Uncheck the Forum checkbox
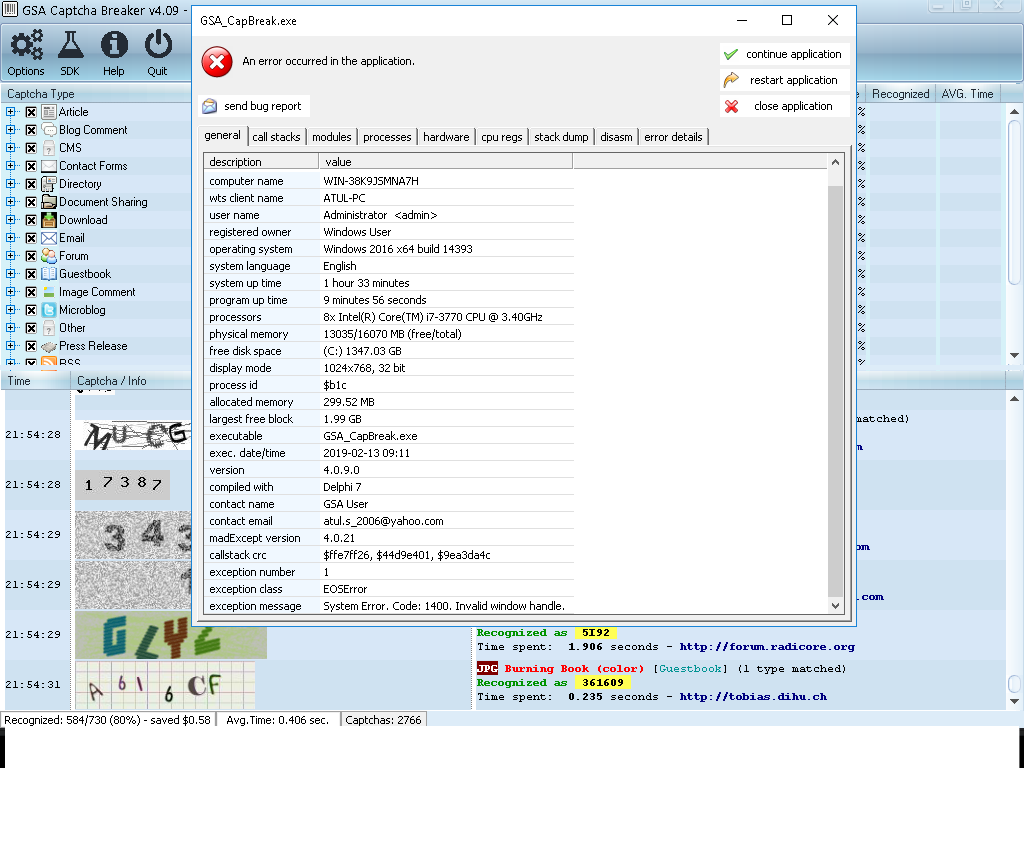 31,256
